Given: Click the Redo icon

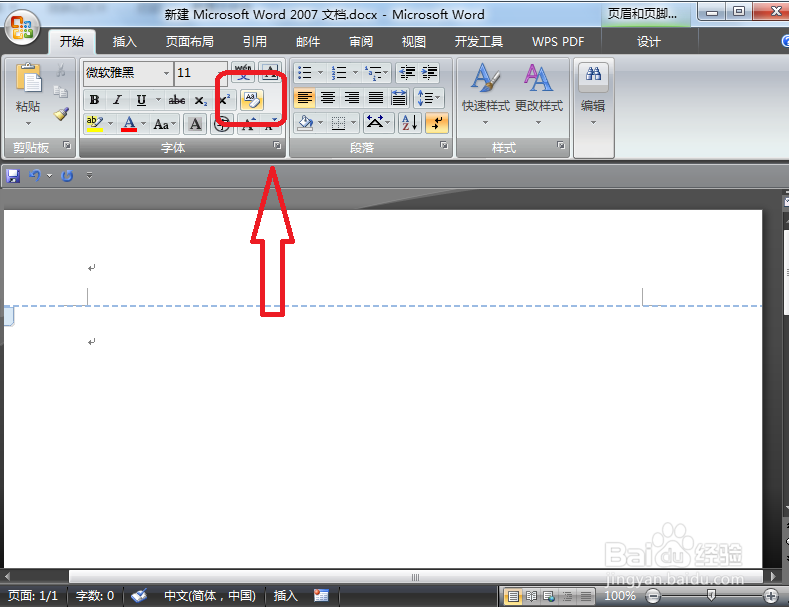Looking at the screenshot, I should click(x=67, y=176).
